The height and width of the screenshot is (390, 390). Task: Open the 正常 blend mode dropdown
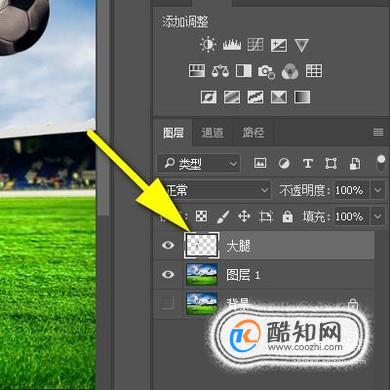coord(217,191)
